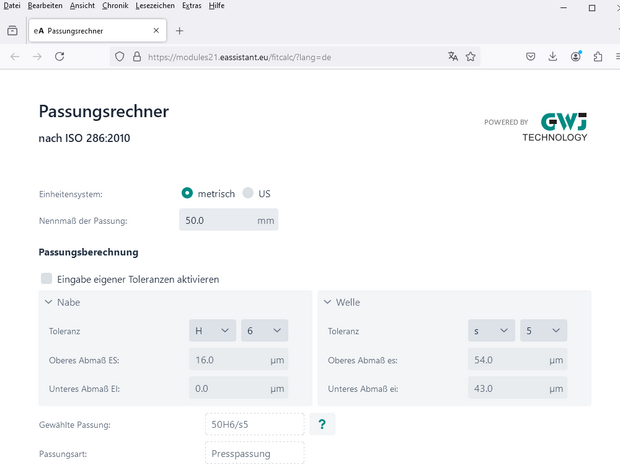The image size is (620, 465).
Task: Click the green help question mark button
Action: (322, 425)
